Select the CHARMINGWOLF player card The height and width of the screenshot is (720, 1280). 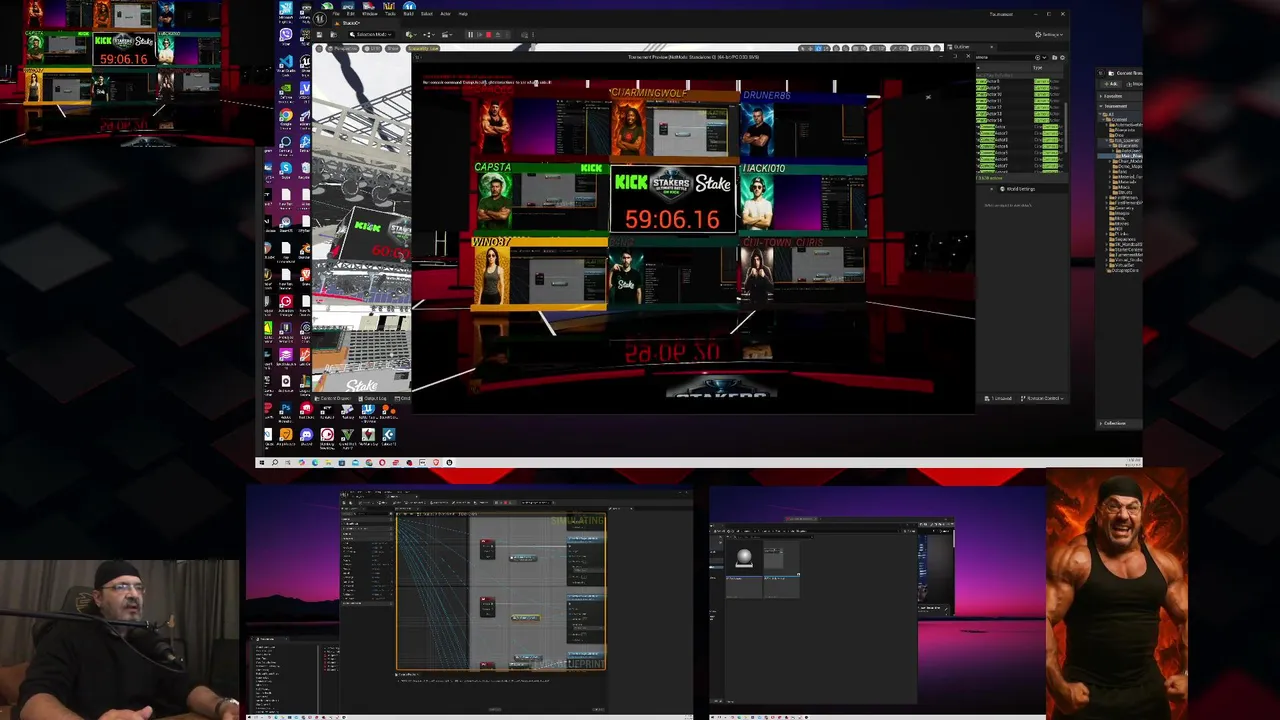pos(673,124)
